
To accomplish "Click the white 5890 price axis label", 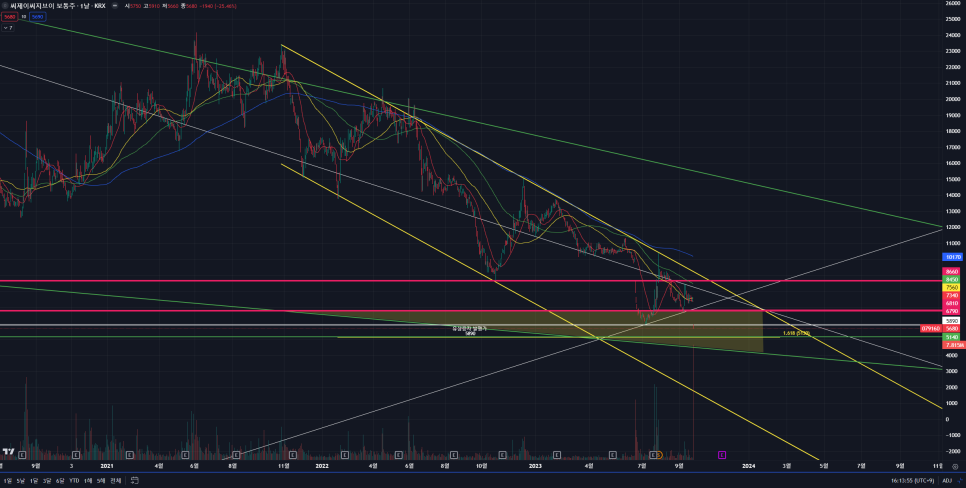I will point(952,320).
